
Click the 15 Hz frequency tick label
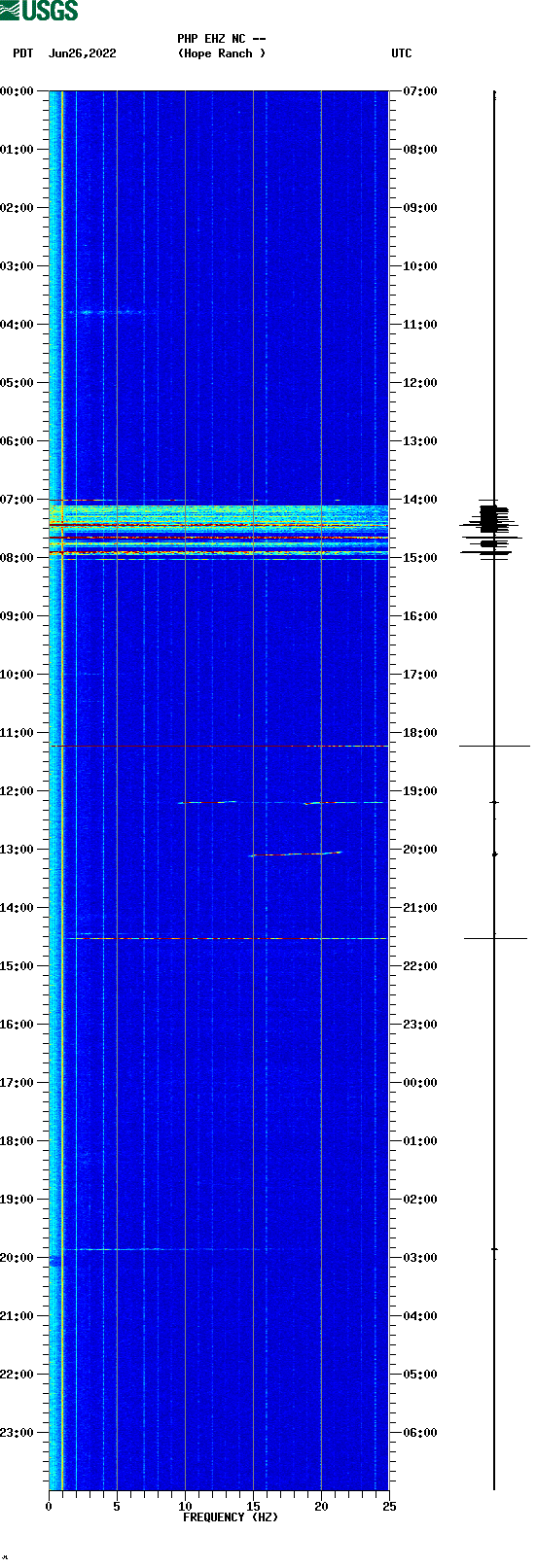[x=253, y=1507]
